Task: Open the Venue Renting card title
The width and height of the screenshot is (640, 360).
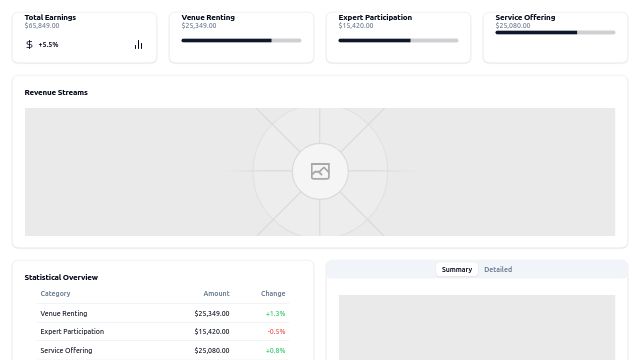Action: click(x=208, y=17)
